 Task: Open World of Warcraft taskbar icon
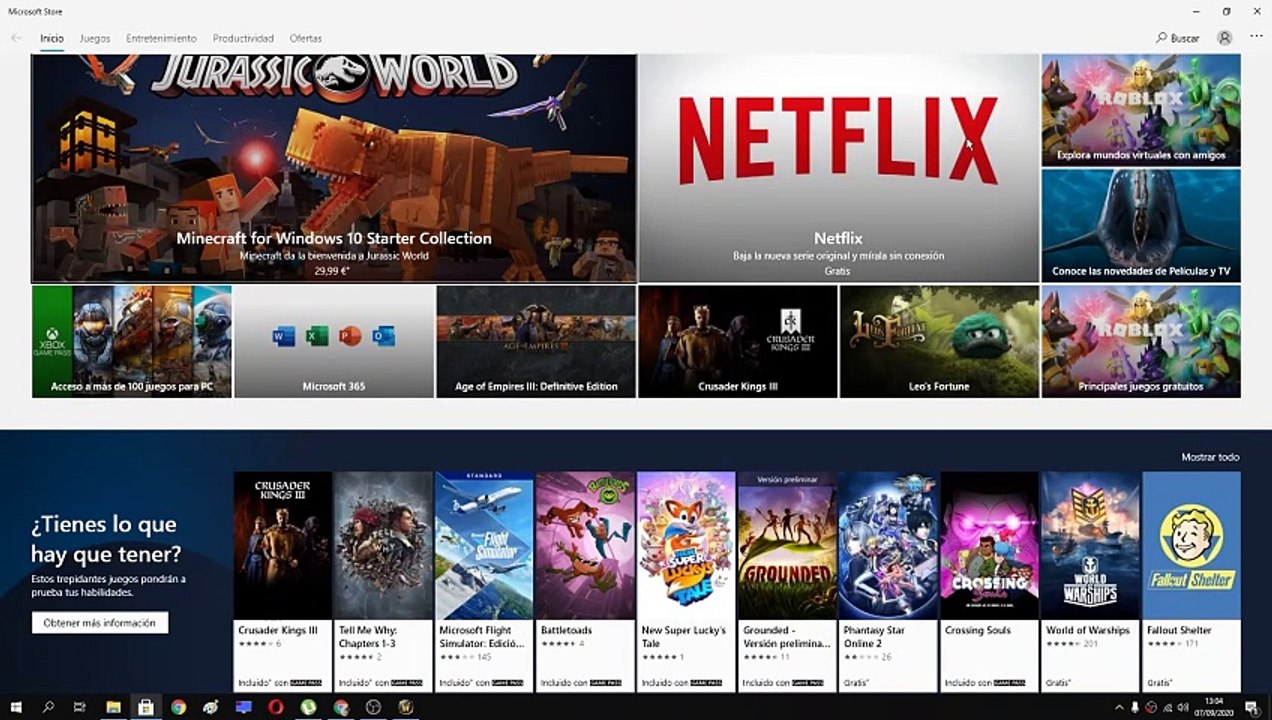coord(406,707)
